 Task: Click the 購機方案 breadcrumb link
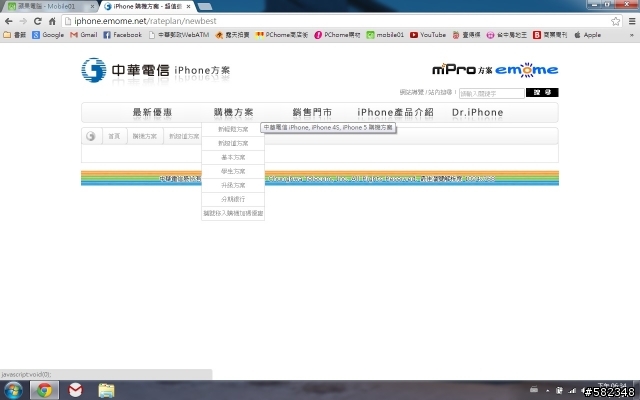tap(144, 136)
